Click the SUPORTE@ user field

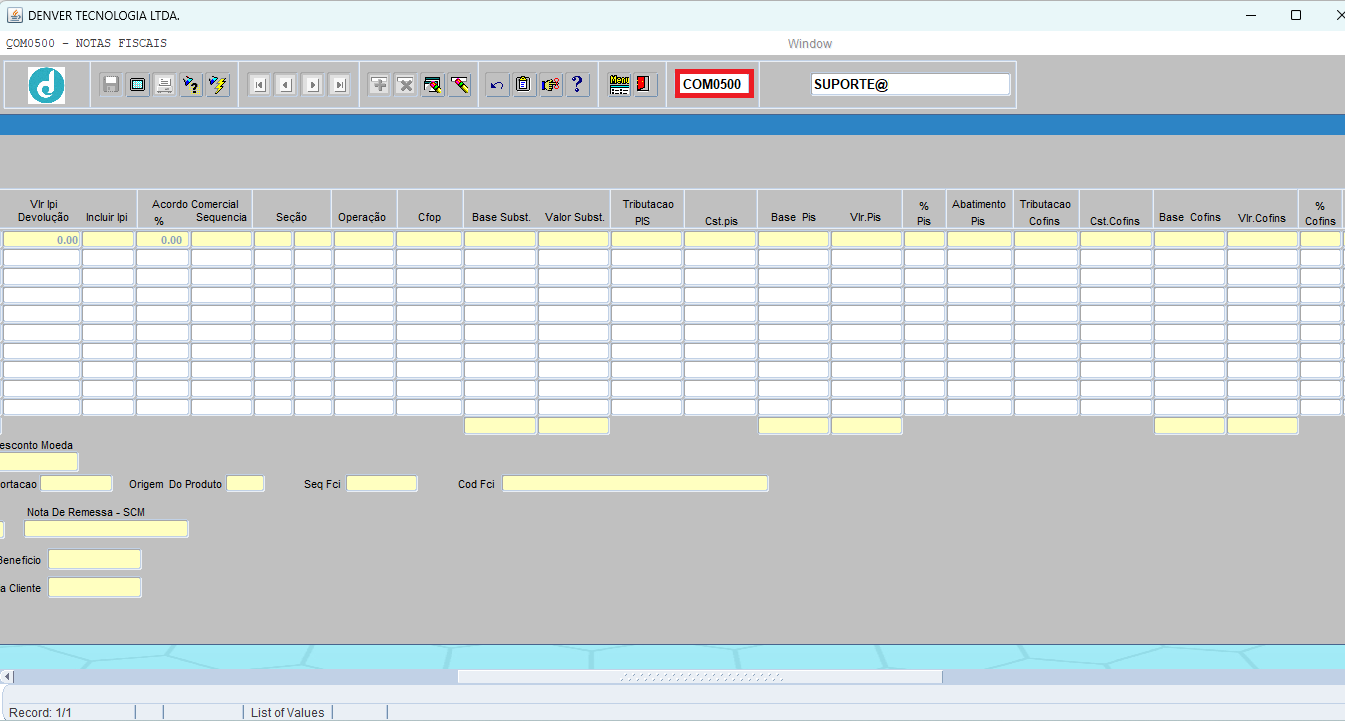point(910,85)
